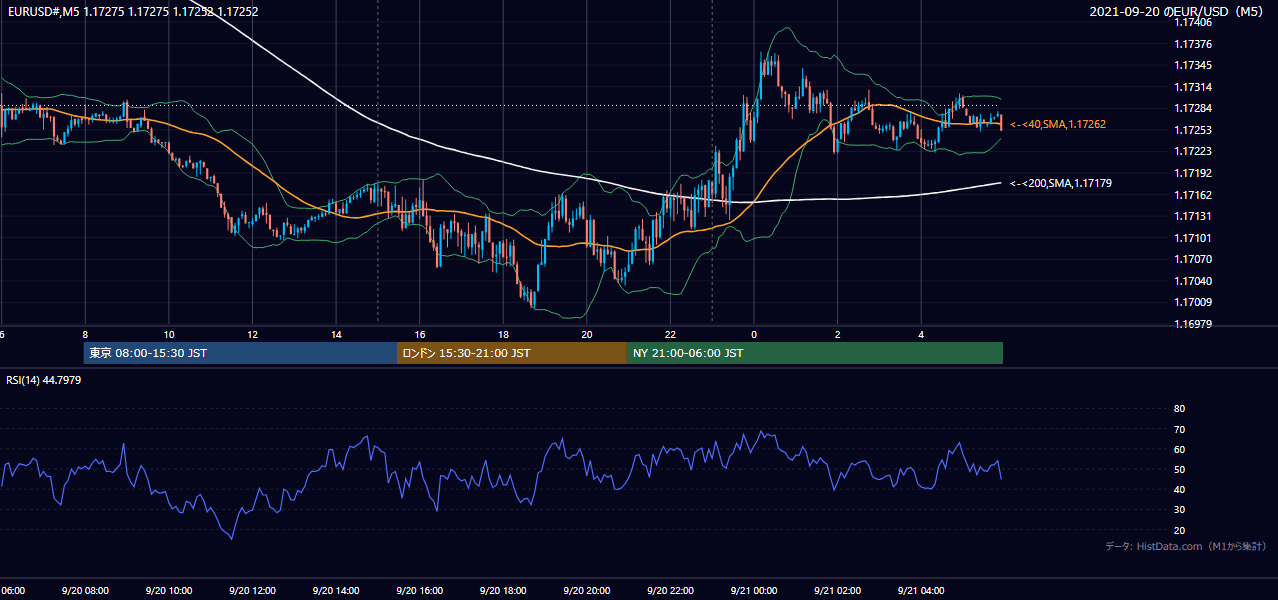Click the 9/20 18:00 bottom time label
Image resolution: width=1278 pixels, height=600 pixels.
click(502, 591)
